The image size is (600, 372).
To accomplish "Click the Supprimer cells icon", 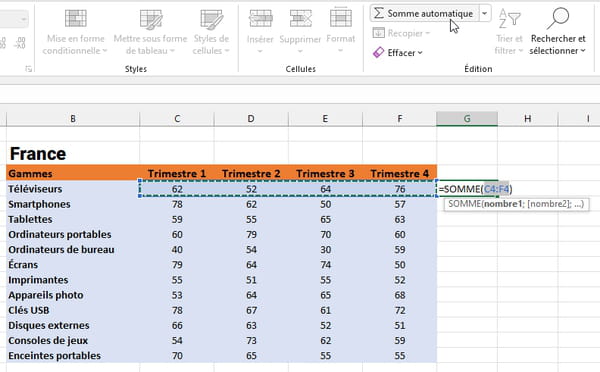I will [300, 18].
